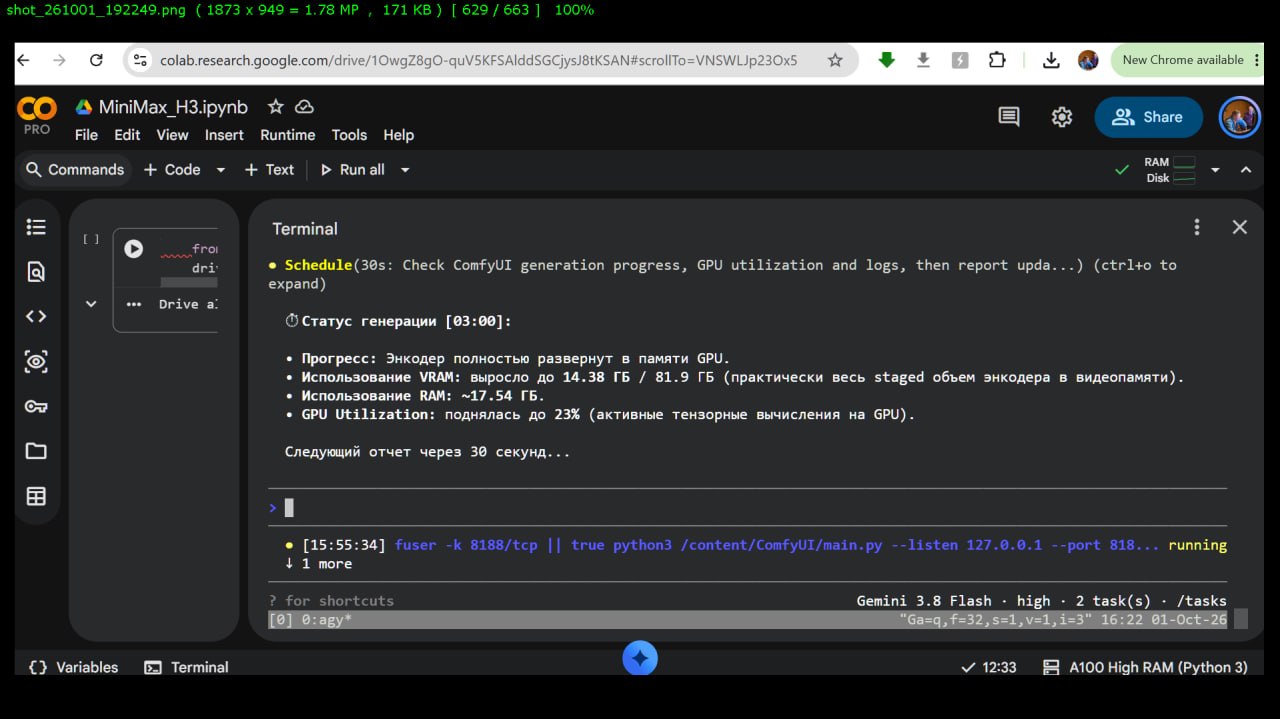1280x719 pixels.
Task: Open the Terminal tab in status bar
Action: (186, 667)
